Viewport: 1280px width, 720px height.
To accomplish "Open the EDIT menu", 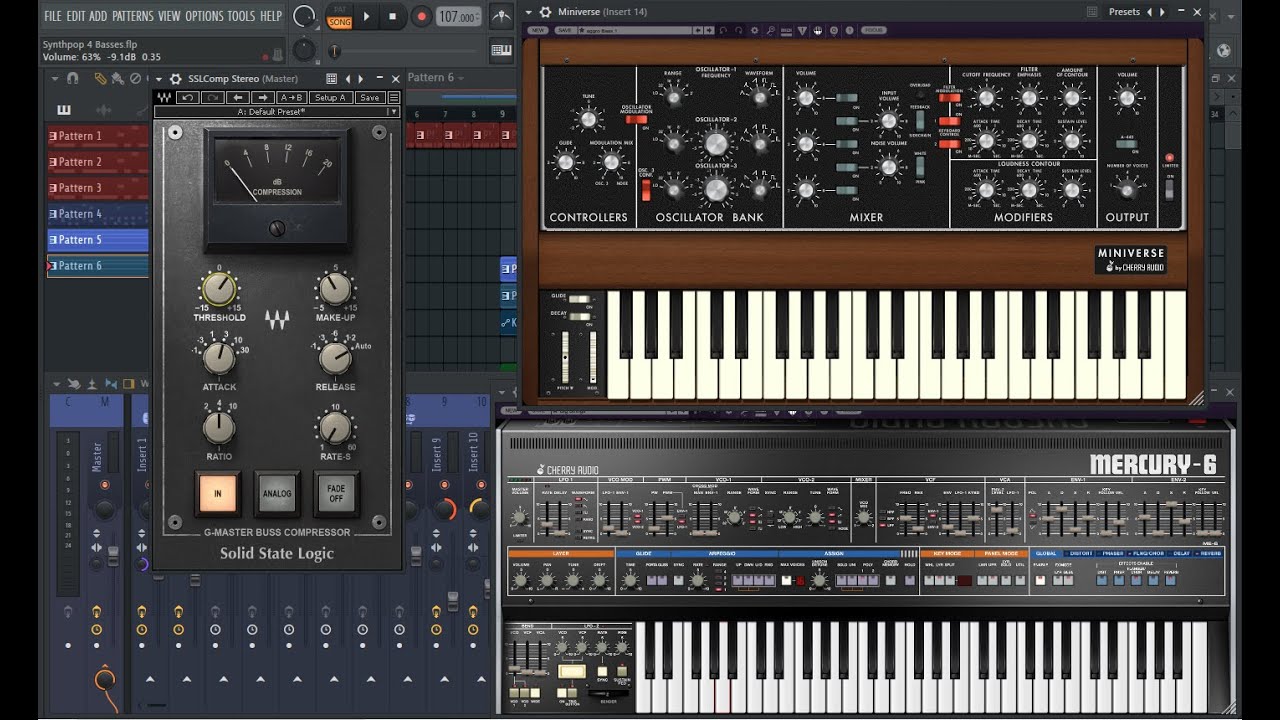I will (75, 16).
